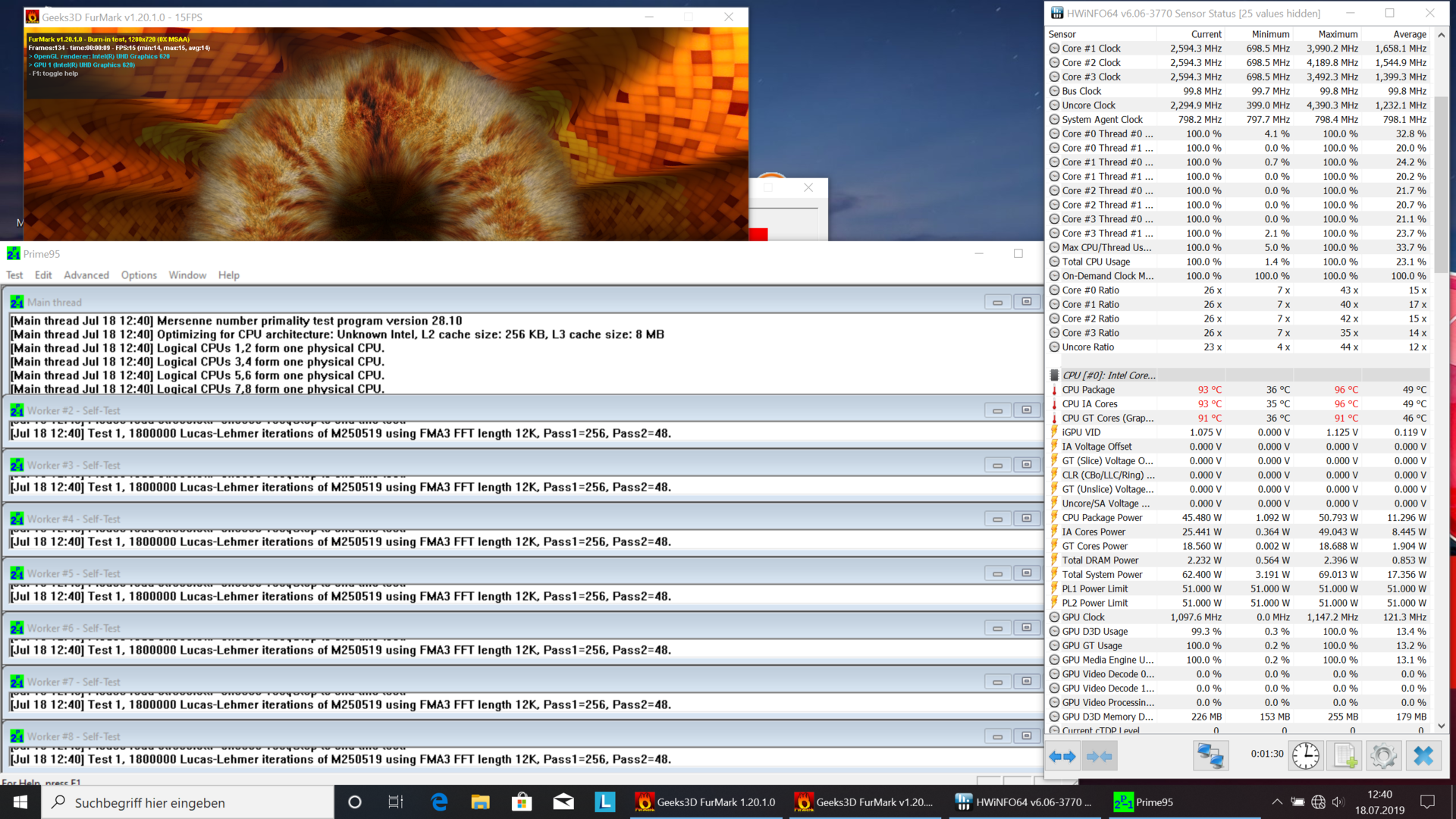
Task: Open HWiNFO remote network monitoring icon
Action: 1210,756
